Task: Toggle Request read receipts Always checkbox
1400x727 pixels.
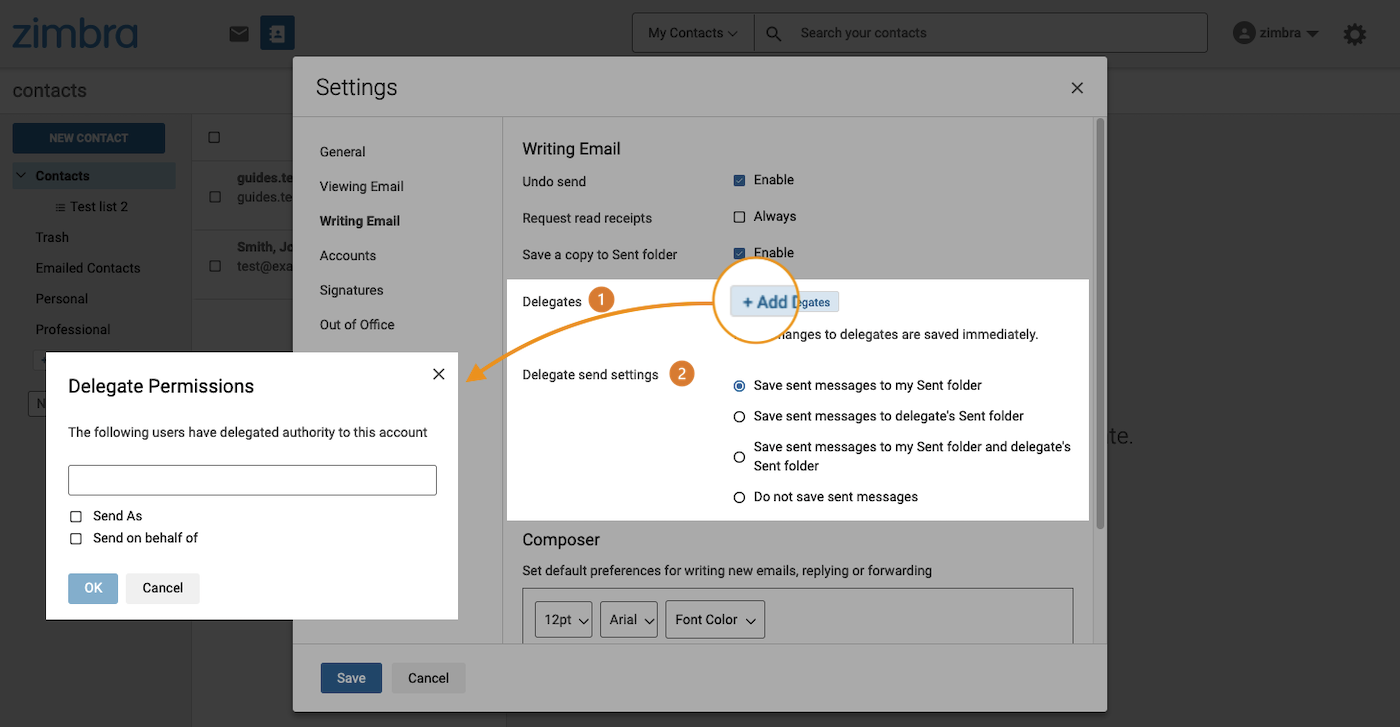Action: click(x=740, y=217)
